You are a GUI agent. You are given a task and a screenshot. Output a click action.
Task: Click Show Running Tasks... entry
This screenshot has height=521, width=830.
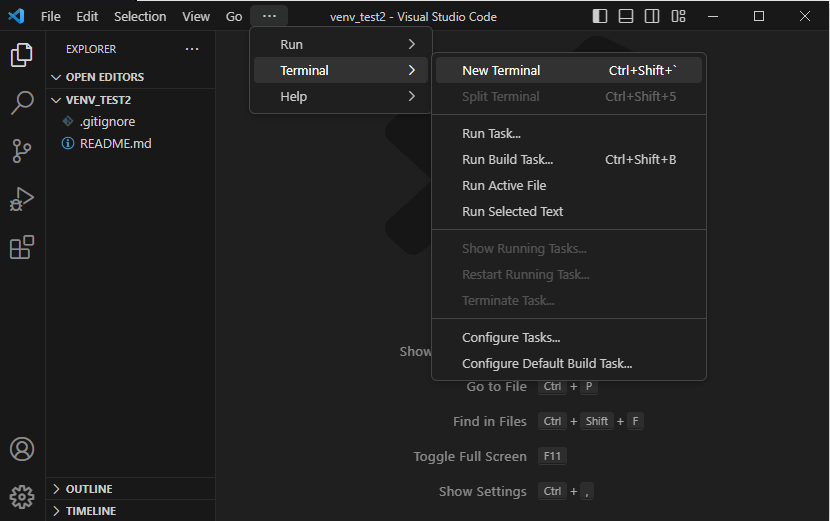(569, 248)
